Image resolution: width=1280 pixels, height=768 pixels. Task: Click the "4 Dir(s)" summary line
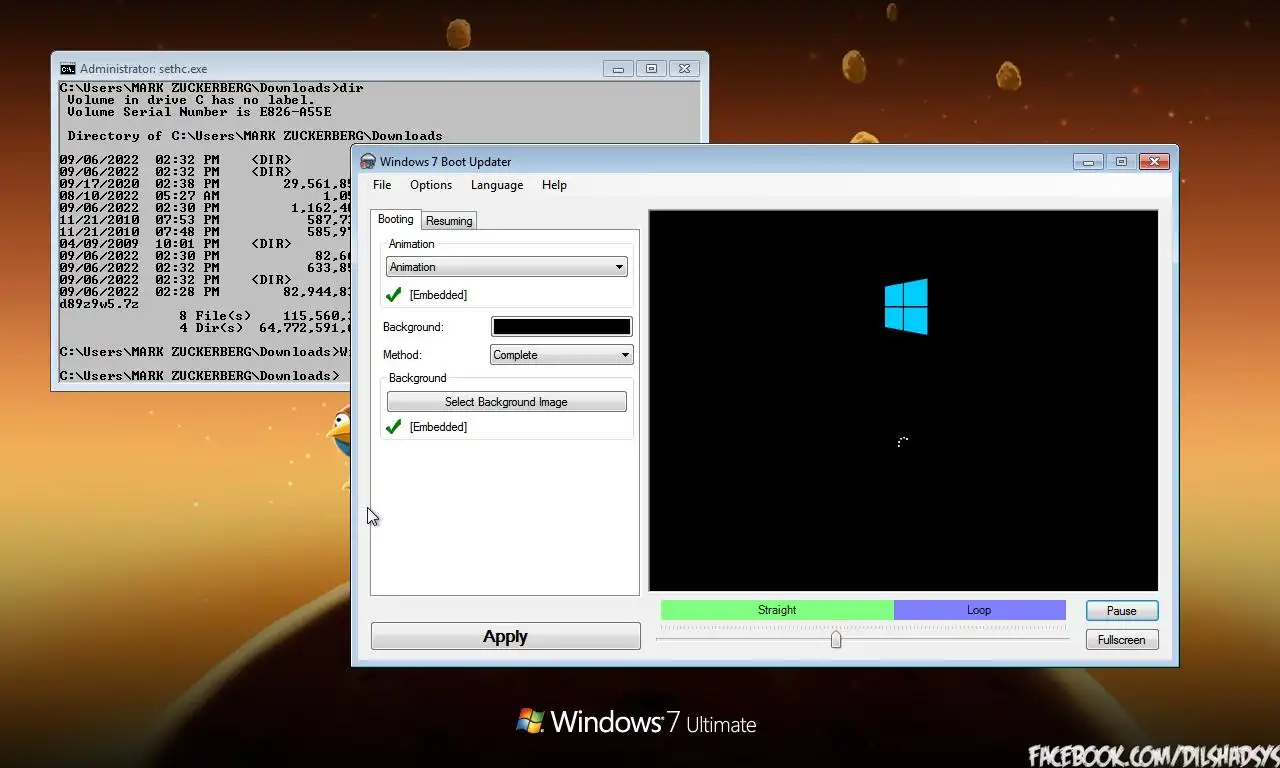(x=265, y=328)
